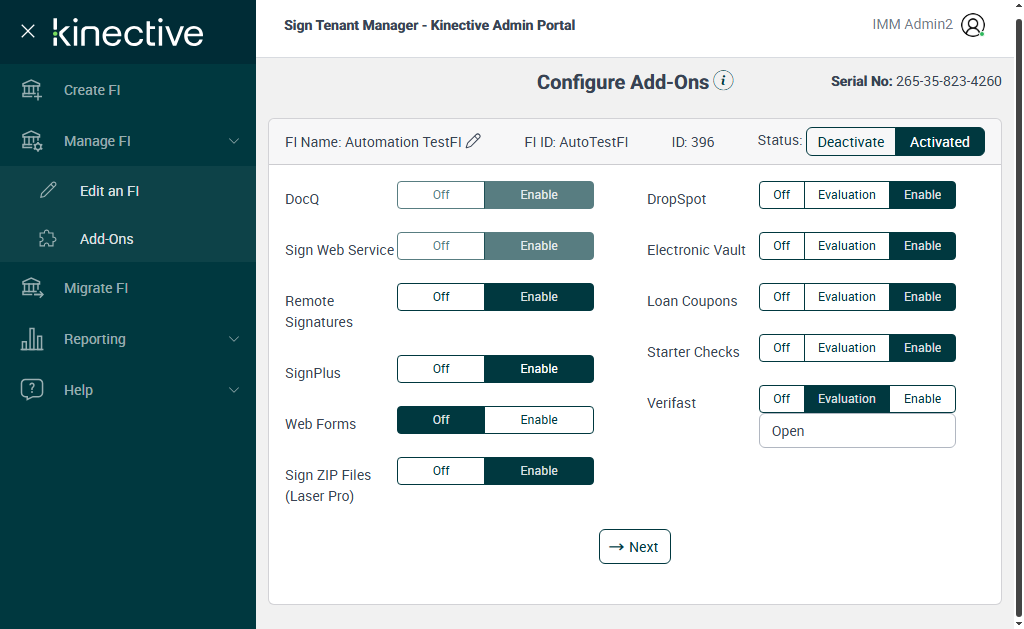Click the Manage FI bank gear icon
The height and width of the screenshot is (629, 1024).
(x=31, y=141)
